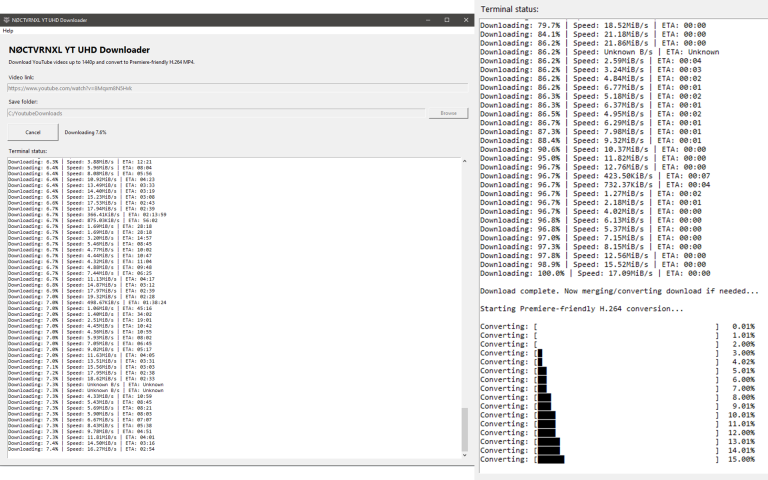The width and height of the screenshot is (768, 480).
Task: Click the line with speed 17.53MiB/s
Action: tap(81, 203)
